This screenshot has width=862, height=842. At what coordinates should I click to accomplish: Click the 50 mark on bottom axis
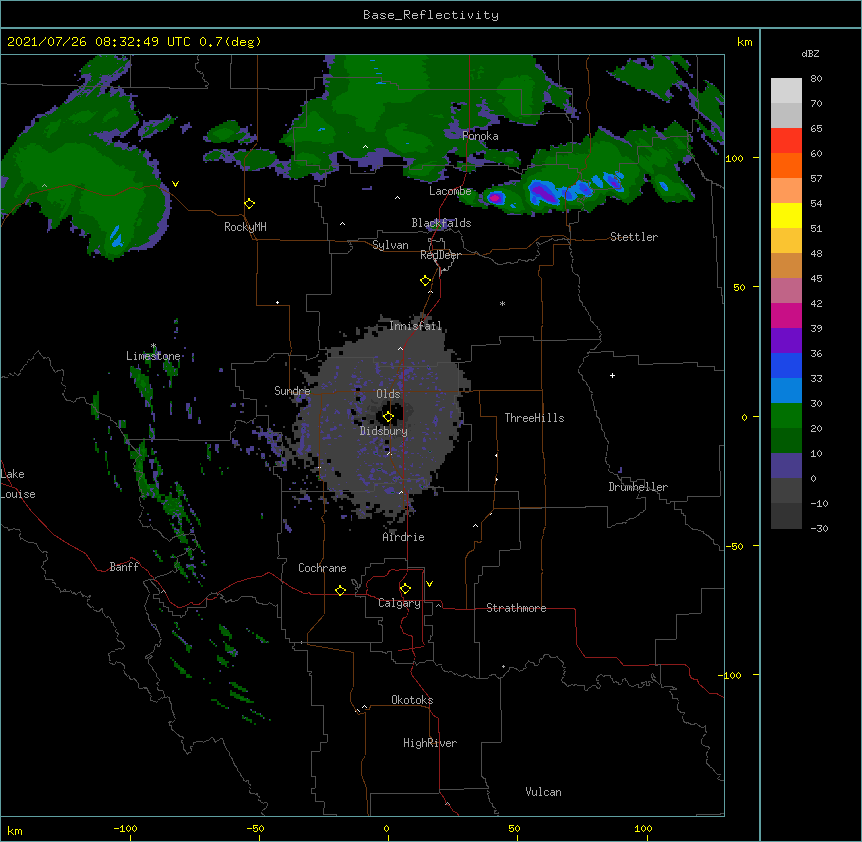coord(514,829)
